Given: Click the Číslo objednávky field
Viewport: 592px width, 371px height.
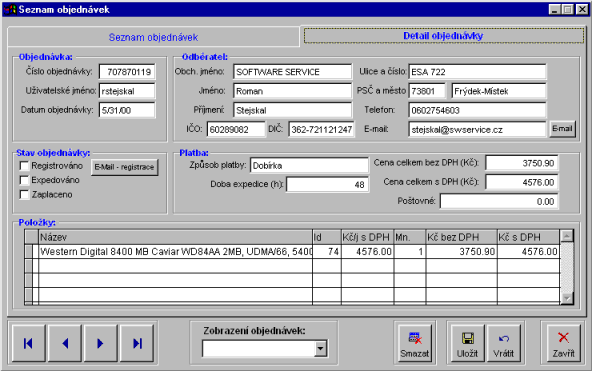Looking at the screenshot, I should tap(127, 72).
